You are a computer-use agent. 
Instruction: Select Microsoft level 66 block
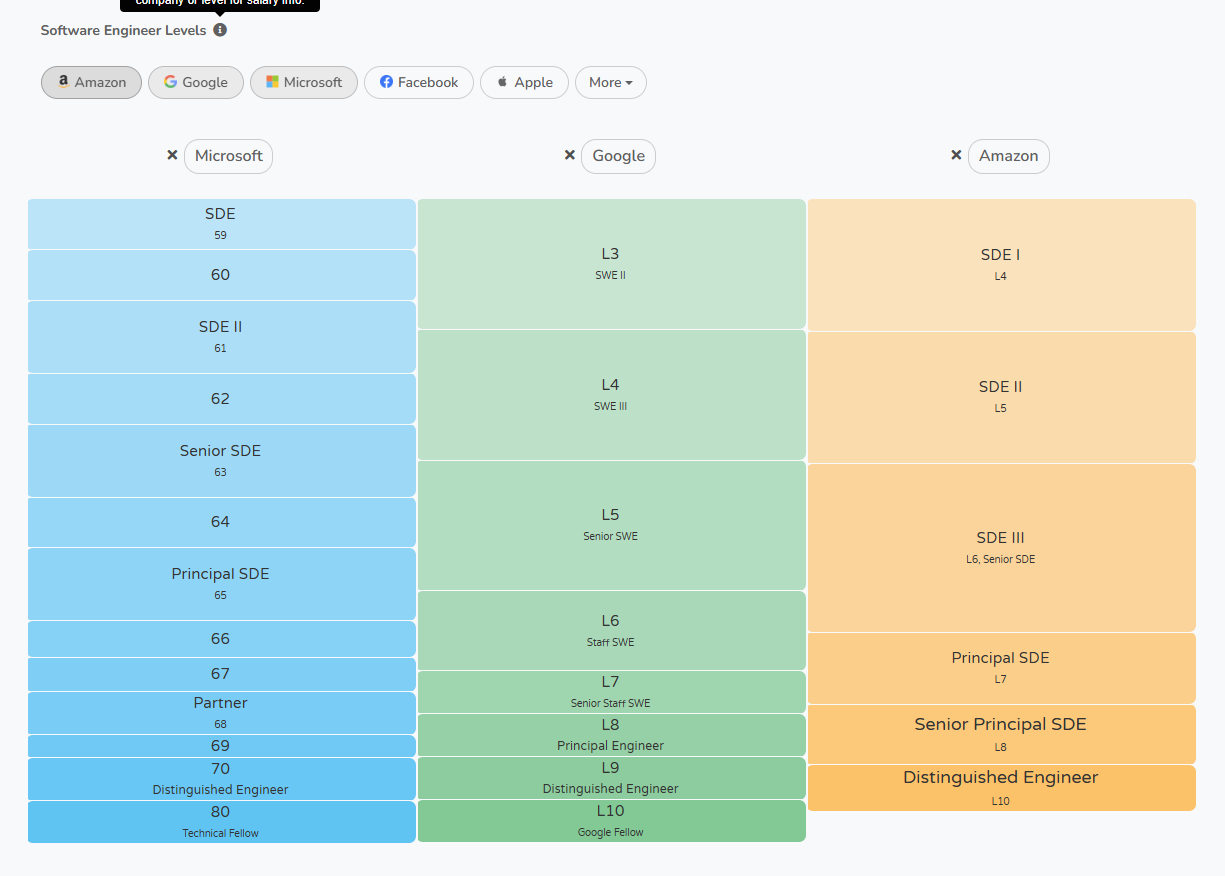tap(221, 639)
